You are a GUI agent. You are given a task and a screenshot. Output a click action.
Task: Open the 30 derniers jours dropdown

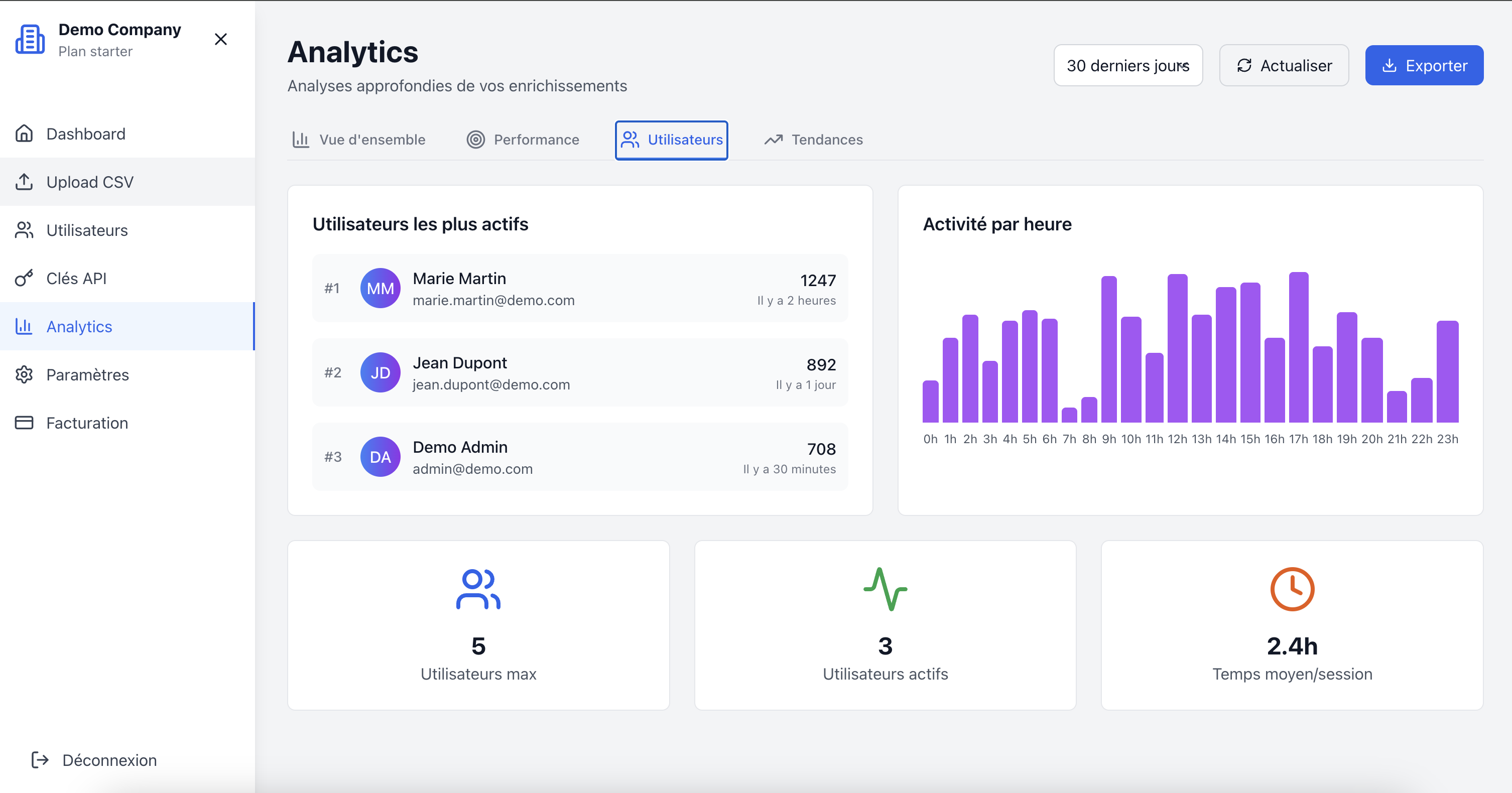pos(1127,65)
